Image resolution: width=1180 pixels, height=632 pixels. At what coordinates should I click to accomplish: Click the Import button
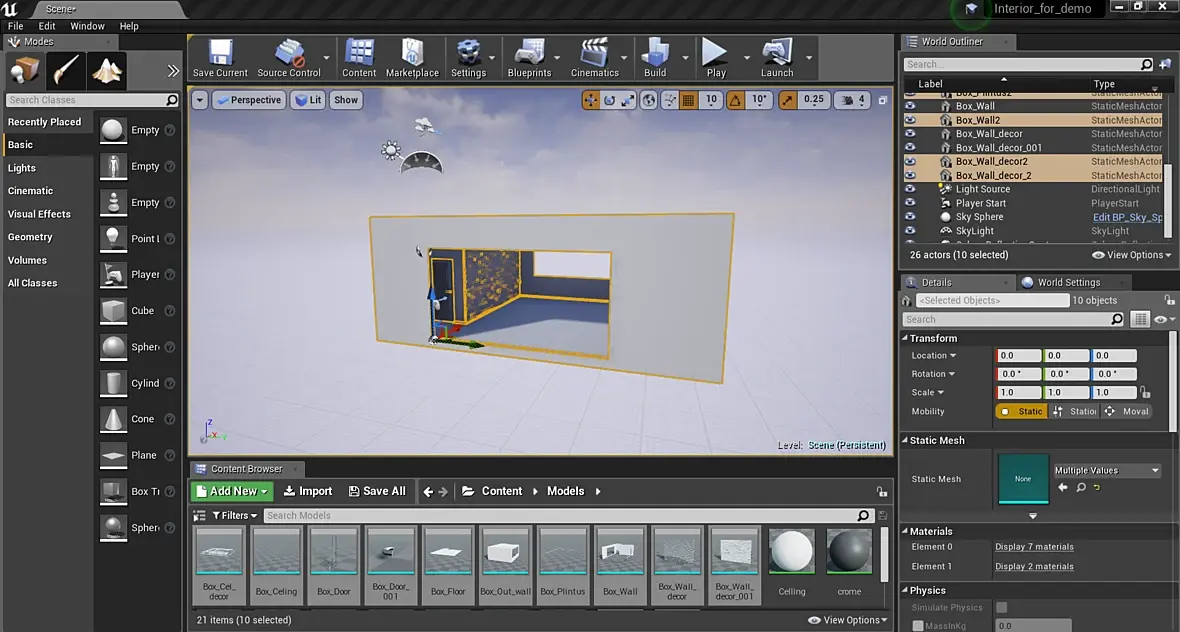(x=308, y=491)
